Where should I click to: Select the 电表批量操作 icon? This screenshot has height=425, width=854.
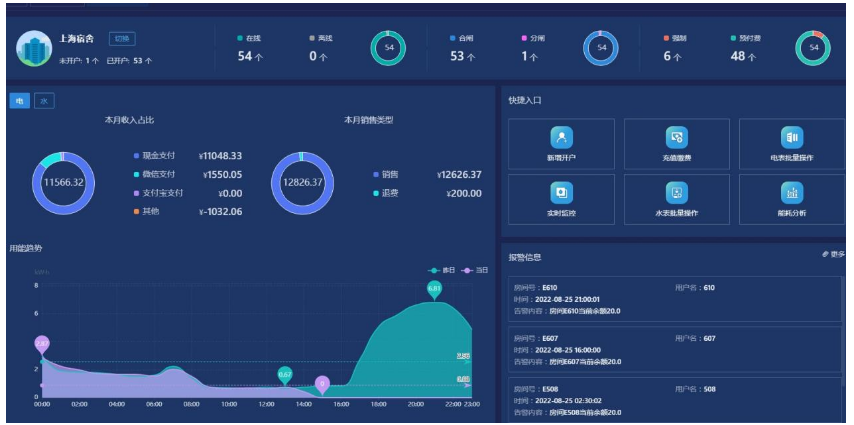click(792, 137)
